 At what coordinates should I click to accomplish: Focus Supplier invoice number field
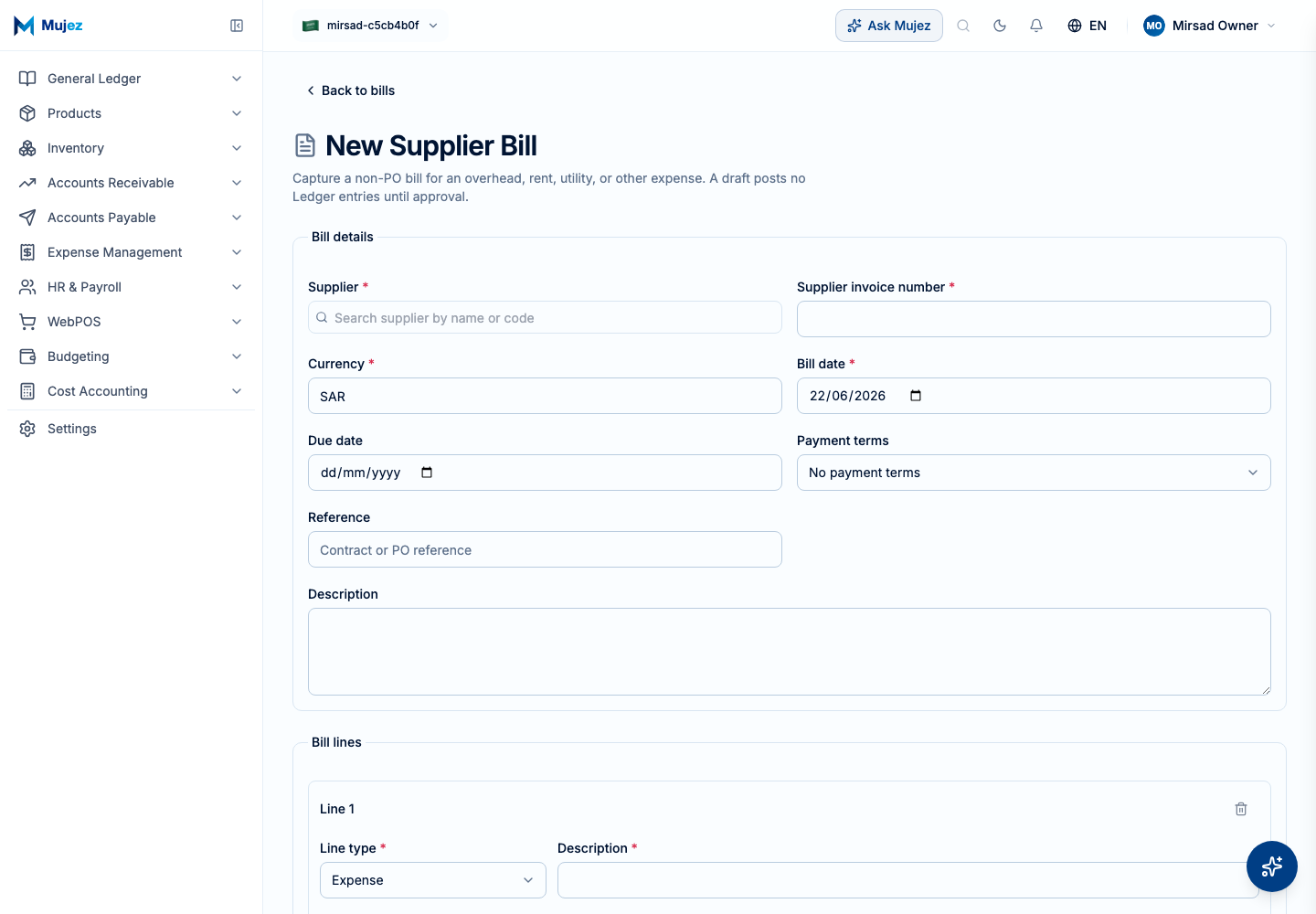pyautogui.click(x=1034, y=319)
